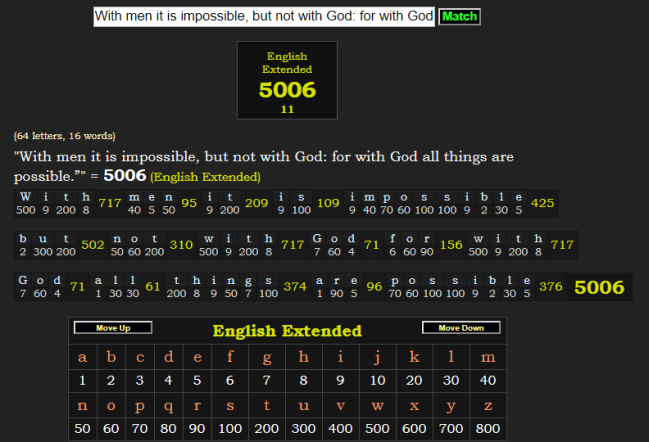Click letter 'c' in the cipher table
This screenshot has height=442, width=649.
[x=140, y=357]
